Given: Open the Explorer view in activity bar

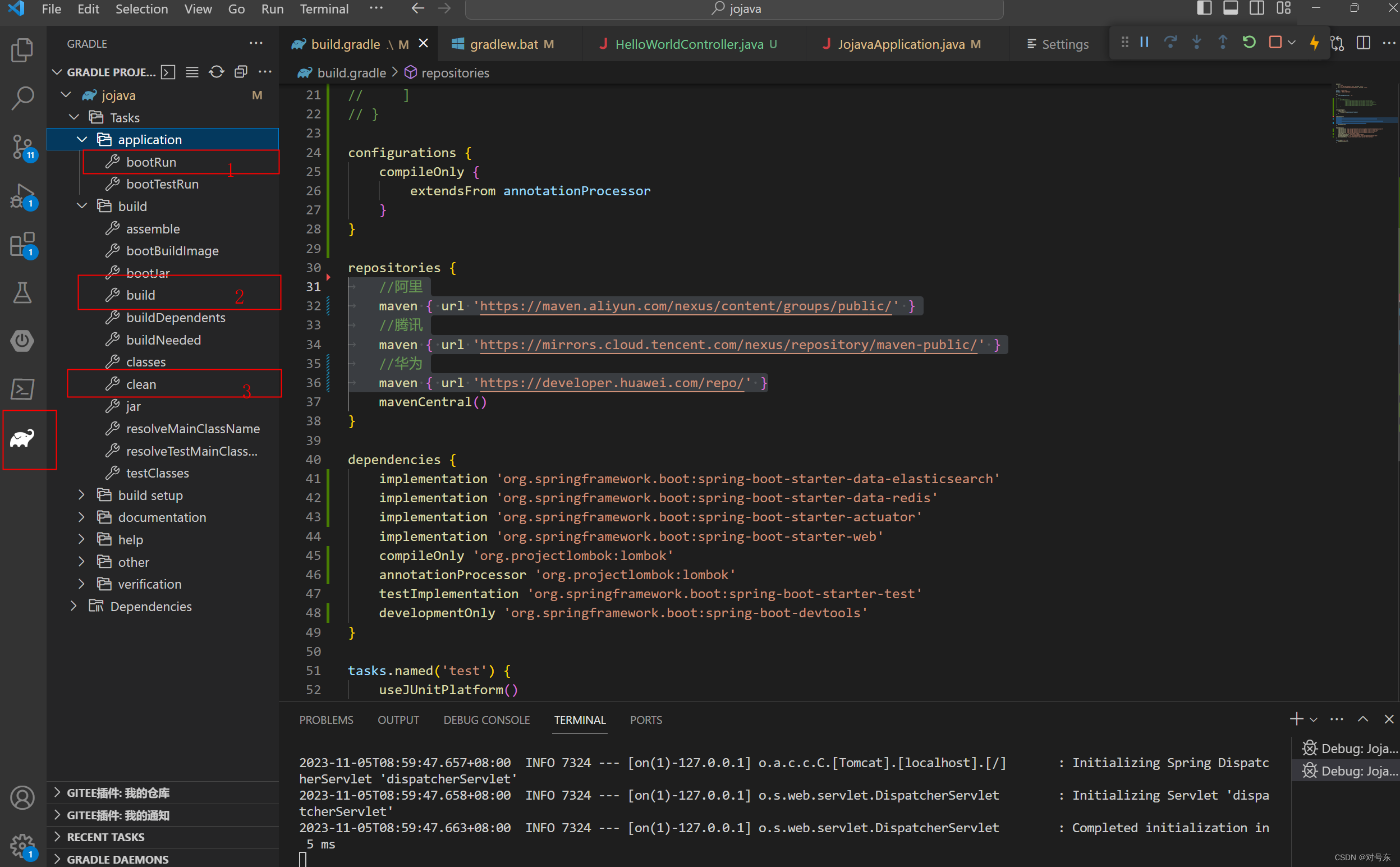Looking at the screenshot, I should [x=22, y=50].
